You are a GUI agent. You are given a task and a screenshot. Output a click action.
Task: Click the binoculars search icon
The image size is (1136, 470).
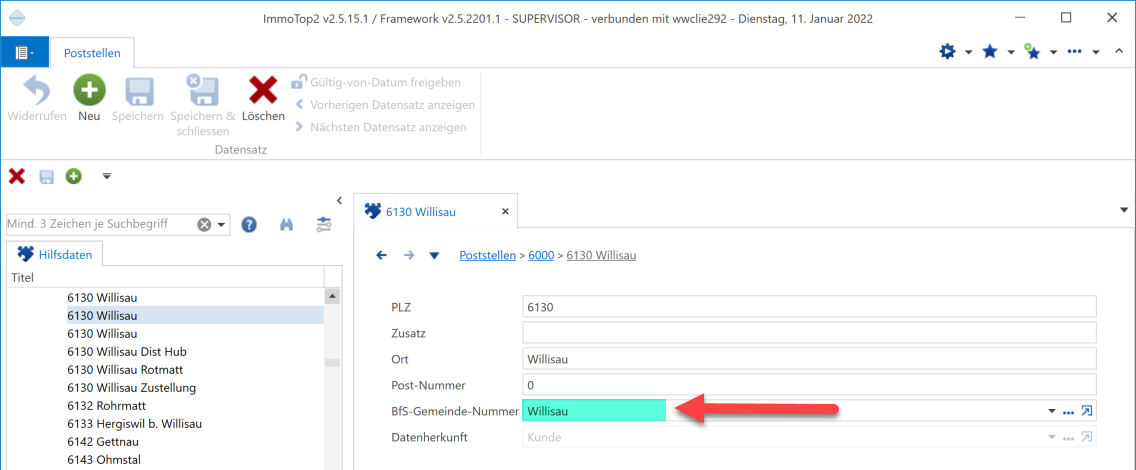click(x=286, y=225)
